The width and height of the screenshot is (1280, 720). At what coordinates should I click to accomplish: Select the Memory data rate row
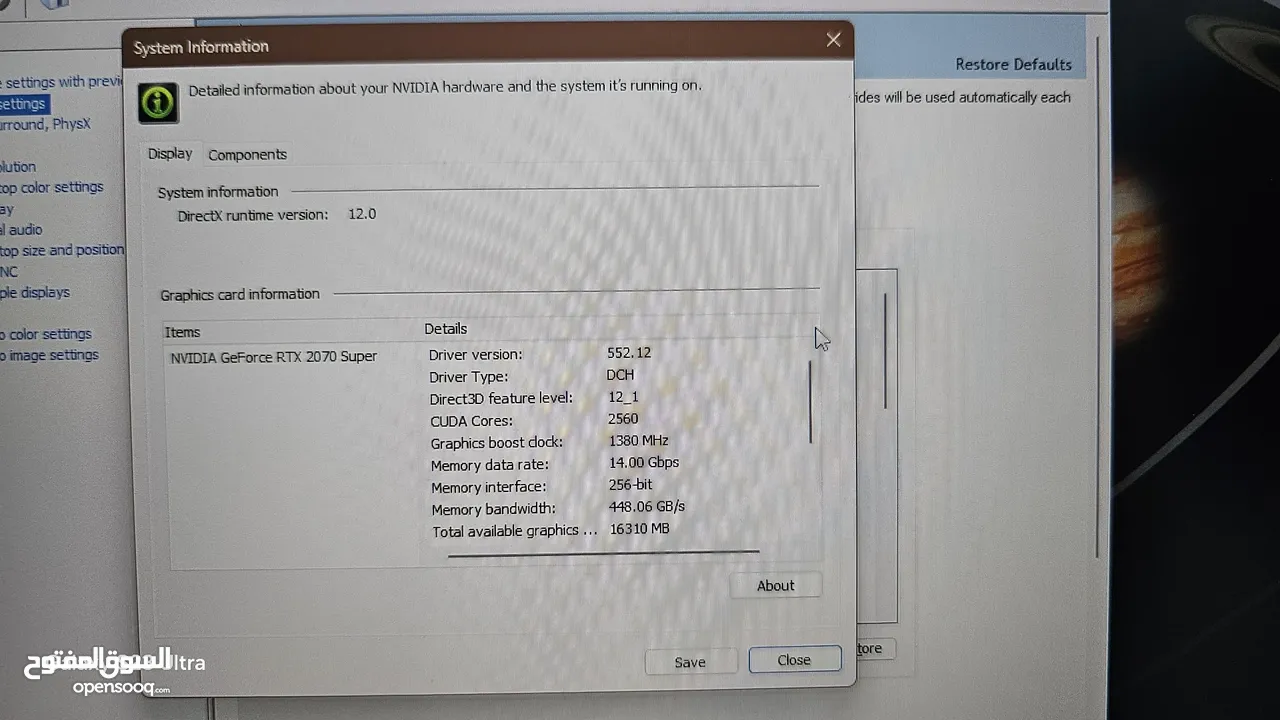click(557, 464)
